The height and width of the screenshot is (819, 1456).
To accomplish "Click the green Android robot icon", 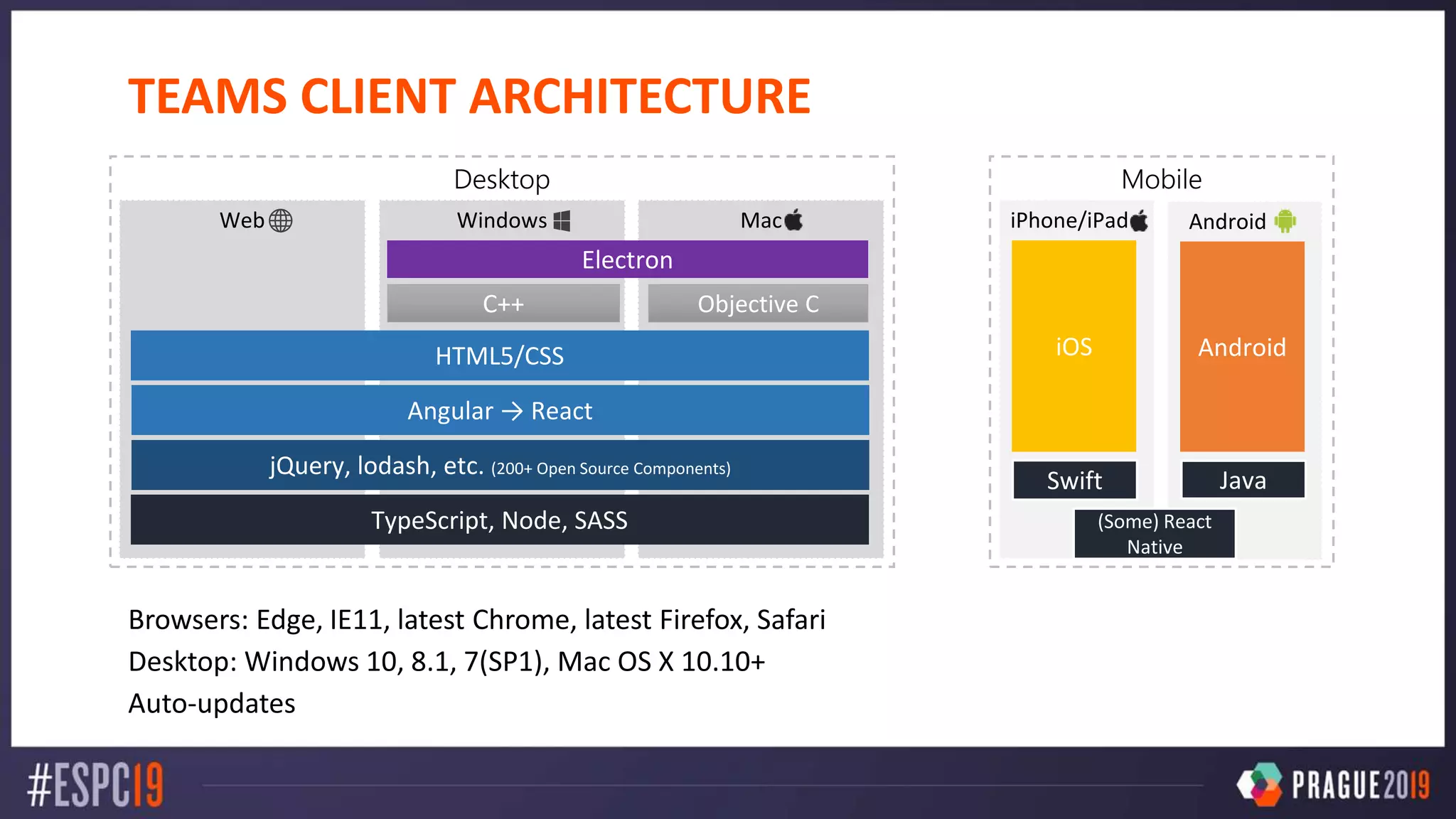I will coord(1285,221).
